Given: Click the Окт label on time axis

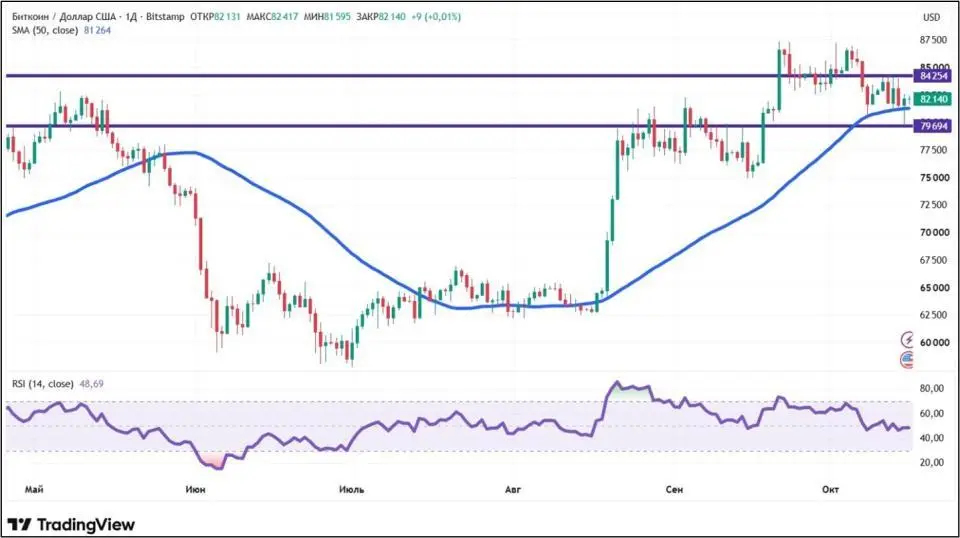Looking at the screenshot, I should [x=830, y=490].
